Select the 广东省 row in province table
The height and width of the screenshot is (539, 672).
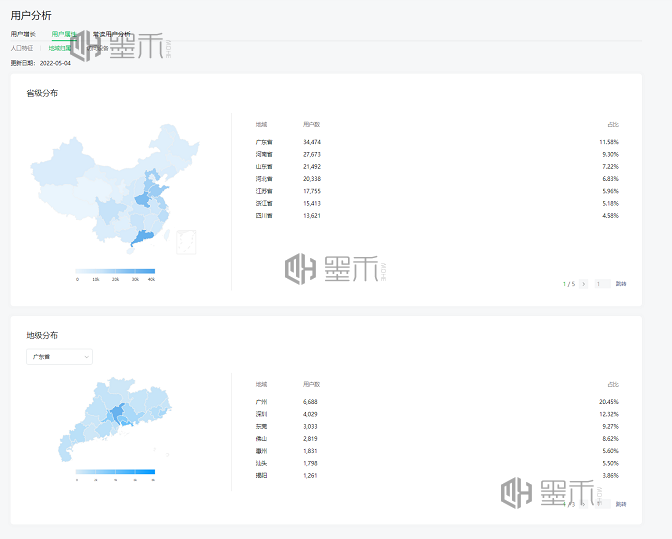(437, 142)
